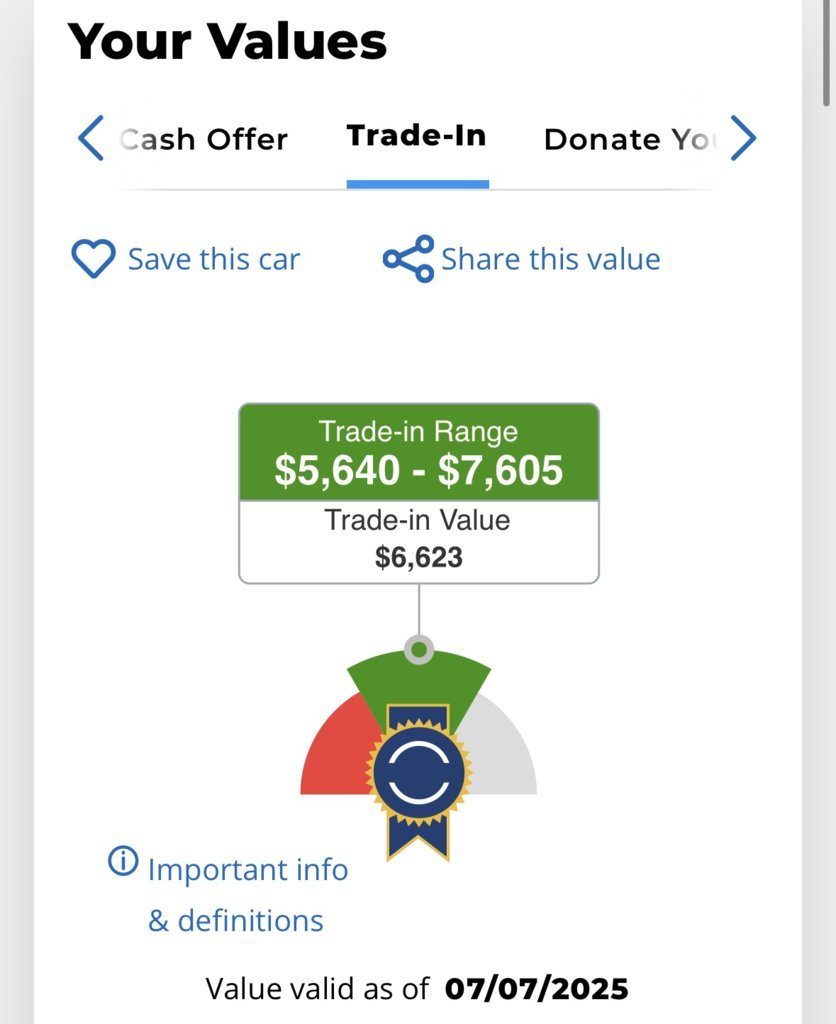Screen dimensions: 836x1024
Task: Click the info circle icon
Action: coord(123,861)
